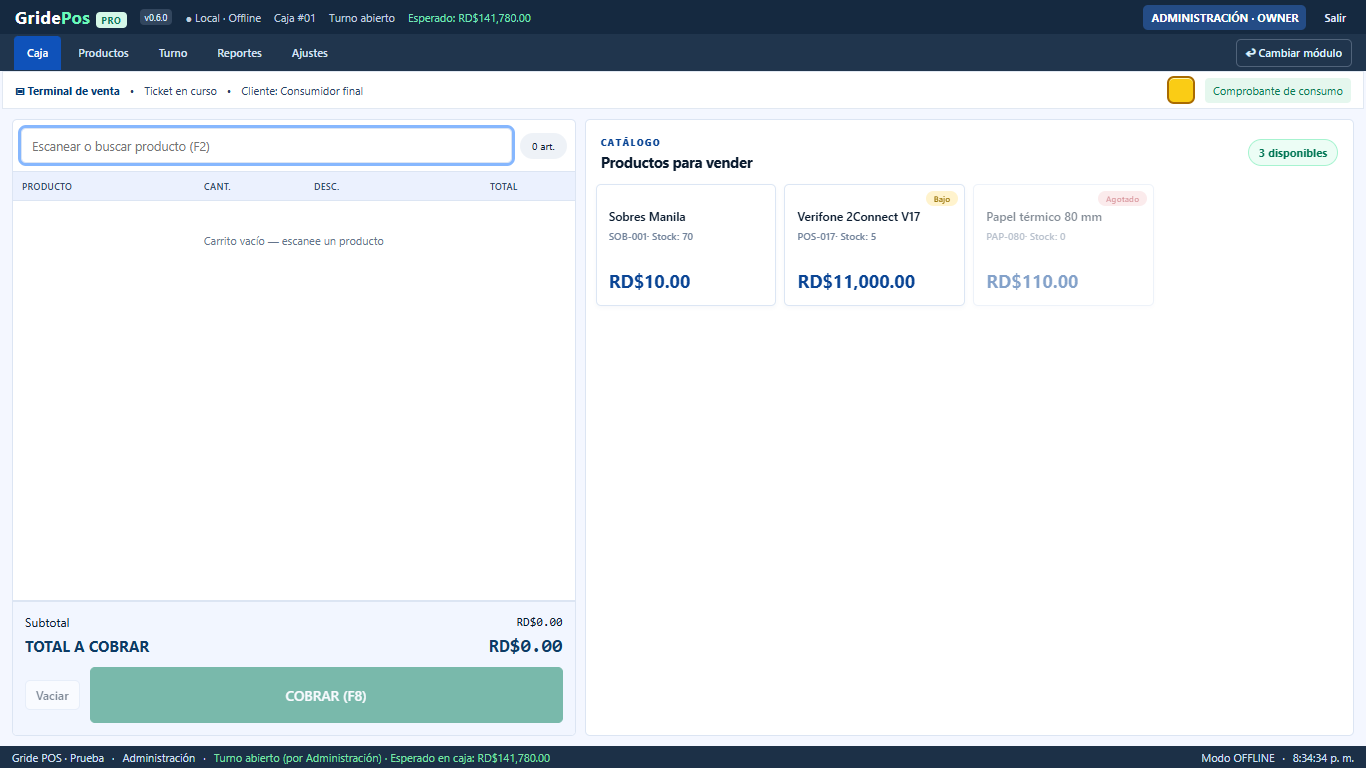Click Modo OFFLINE in the status bar
1366x768 pixels.
coord(1238,758)
